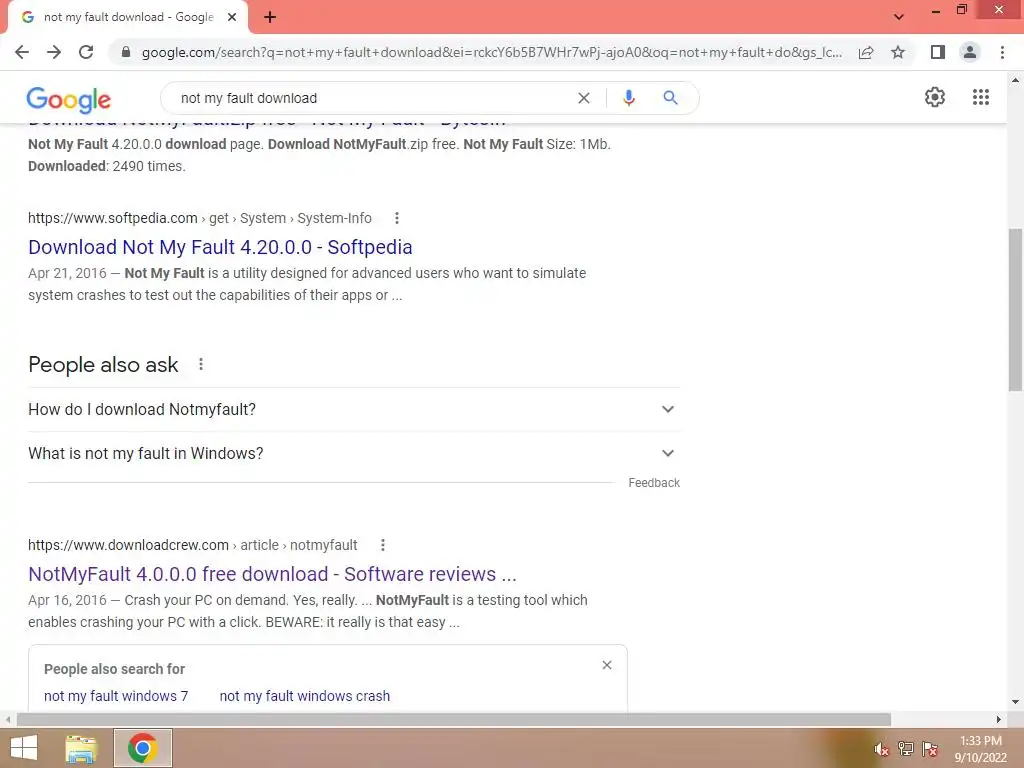Open Chrome side panel
Screen dimensions: 1024x768
click(x=938, y=52)
